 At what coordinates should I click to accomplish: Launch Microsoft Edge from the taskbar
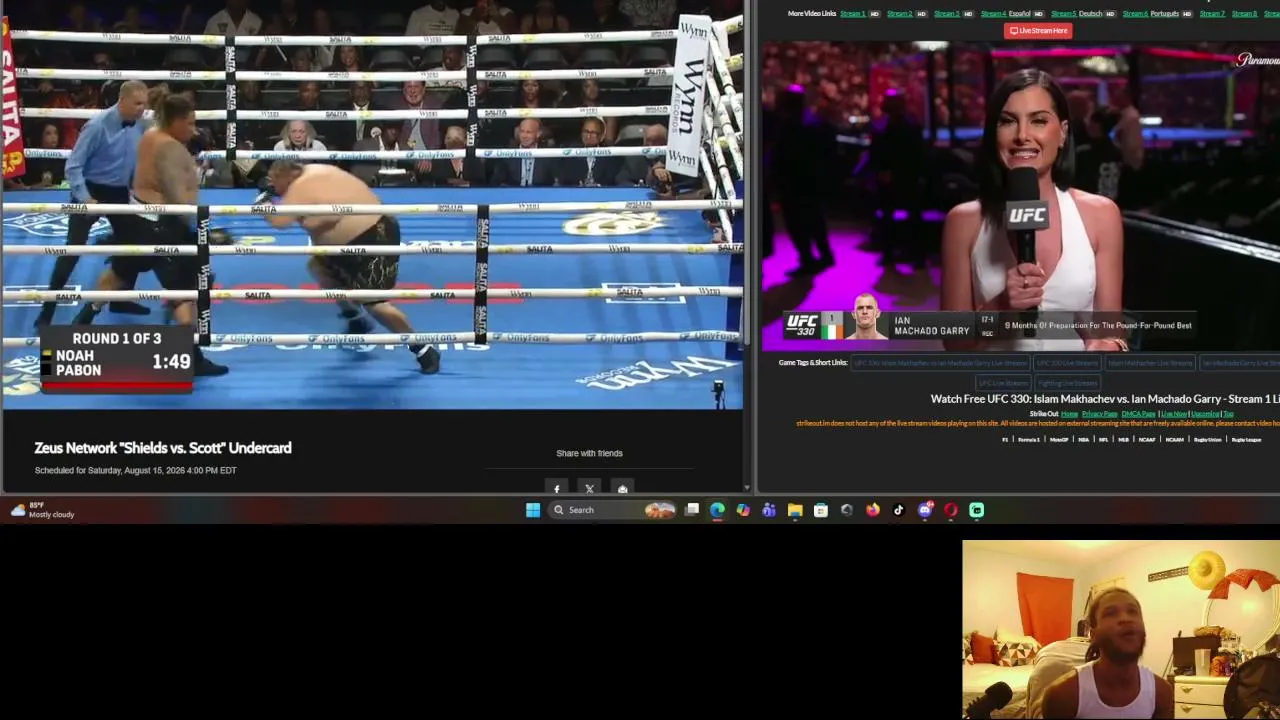coord(718,510)
